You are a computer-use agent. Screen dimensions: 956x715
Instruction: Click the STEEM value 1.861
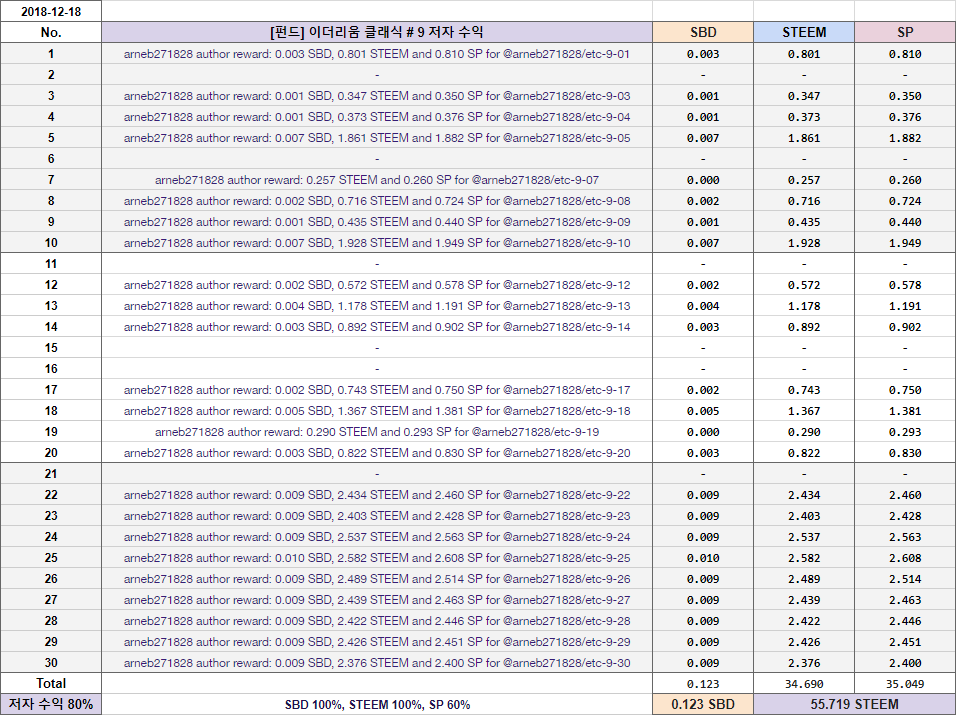pos(804,138)
